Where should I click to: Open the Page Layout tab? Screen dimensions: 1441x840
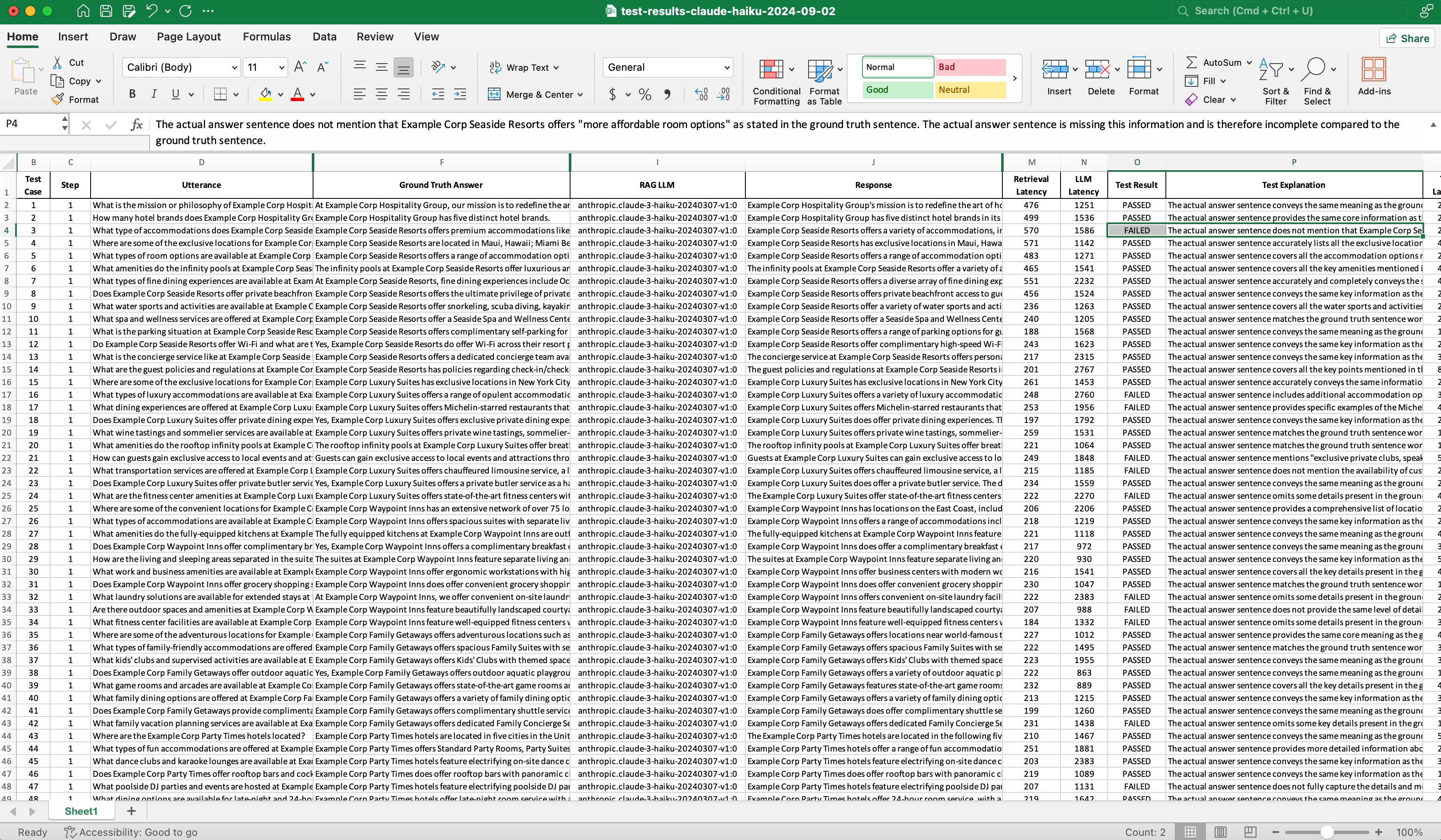(x=189, y=37)
